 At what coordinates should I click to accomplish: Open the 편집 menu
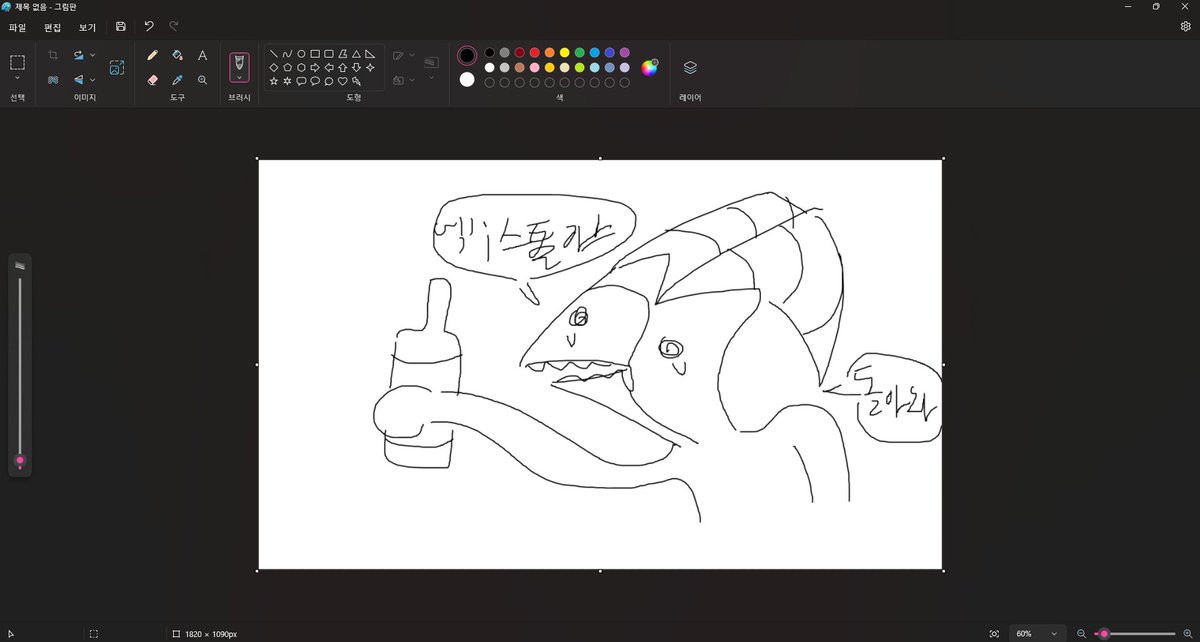coord(53,27)
